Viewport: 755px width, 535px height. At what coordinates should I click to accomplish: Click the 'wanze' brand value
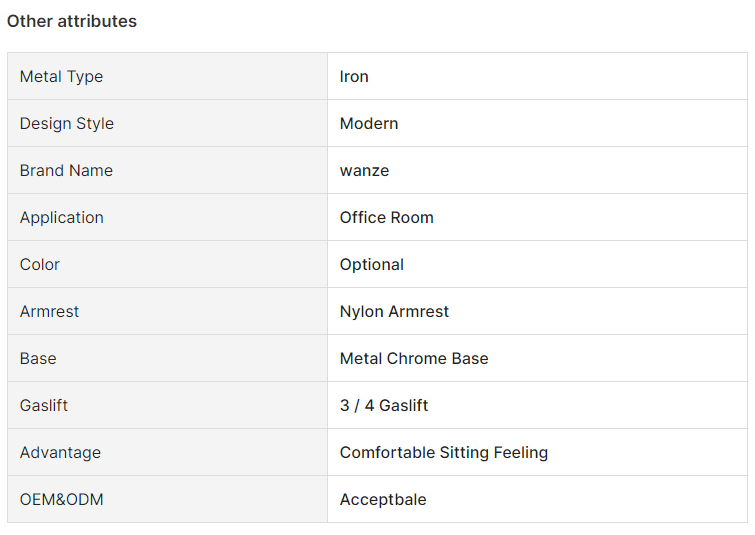[x=364, y=170]
